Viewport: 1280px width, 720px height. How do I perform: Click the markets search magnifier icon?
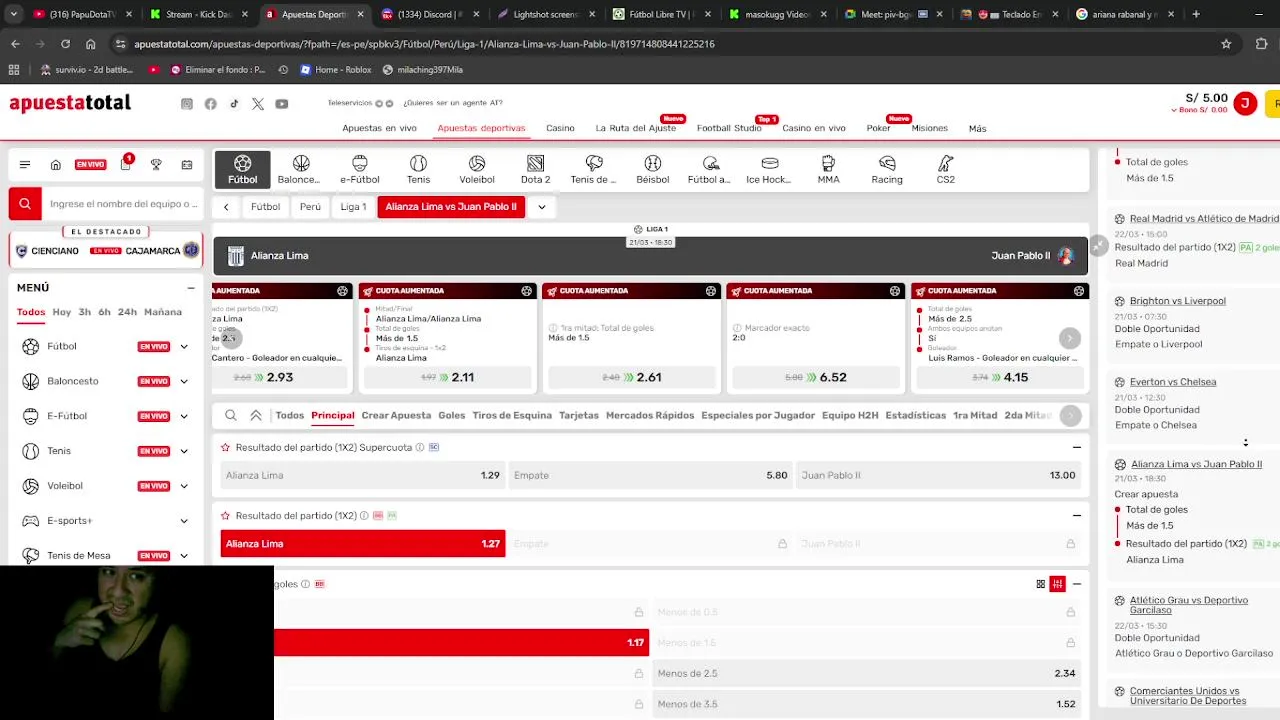(x=231, y=415)
